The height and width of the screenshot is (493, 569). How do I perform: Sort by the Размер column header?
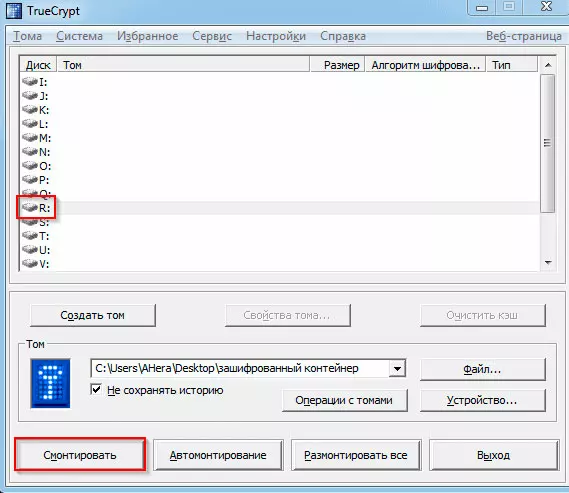point(337,65)
